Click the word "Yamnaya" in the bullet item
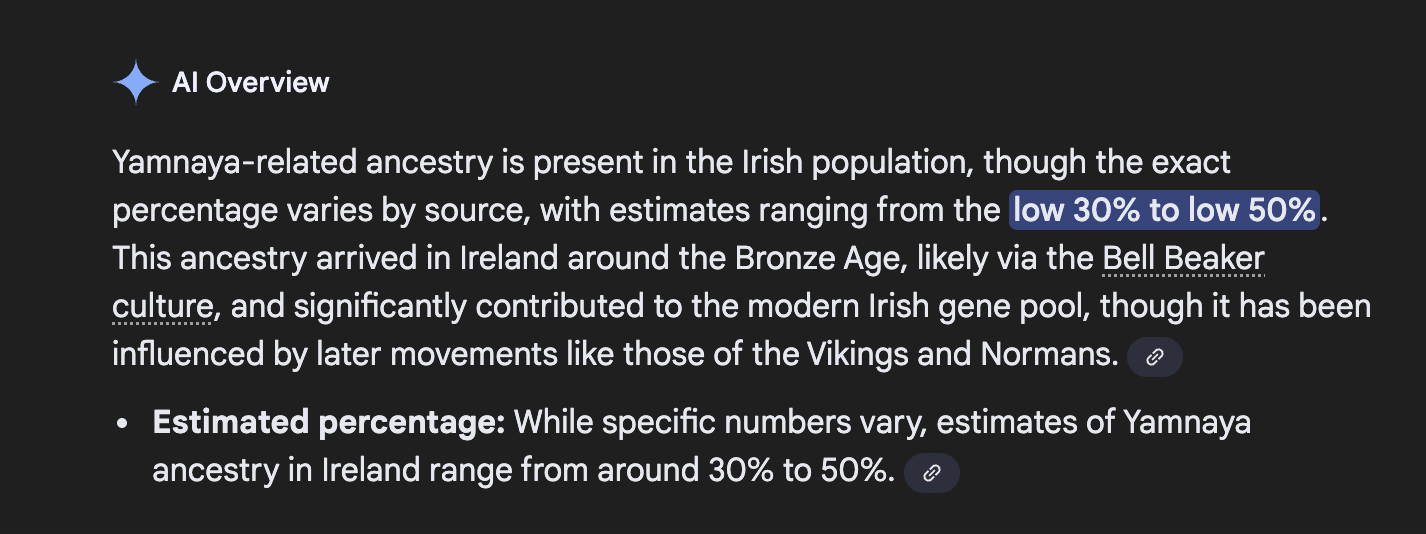The height and width of the screenshot is (534, 1426). tap(1187, 423)
